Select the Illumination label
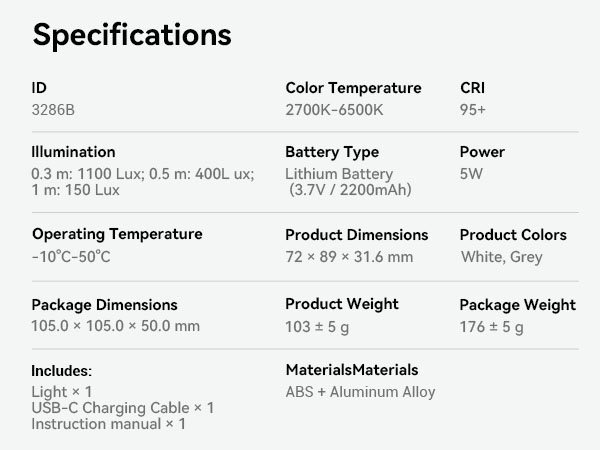 pyautogui.click(x=73, y=152)
